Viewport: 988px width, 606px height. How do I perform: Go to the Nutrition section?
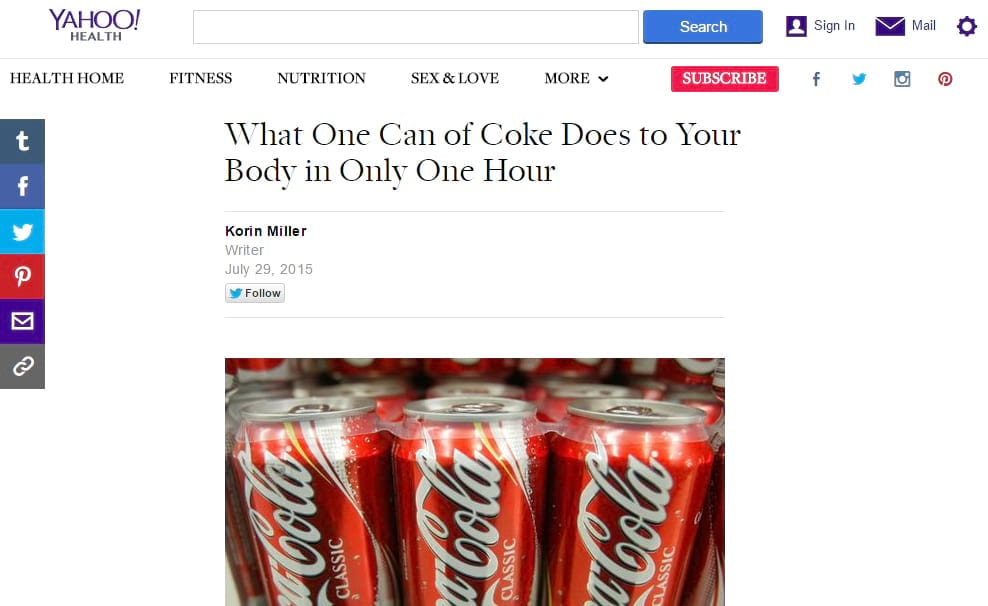(321, 78)
